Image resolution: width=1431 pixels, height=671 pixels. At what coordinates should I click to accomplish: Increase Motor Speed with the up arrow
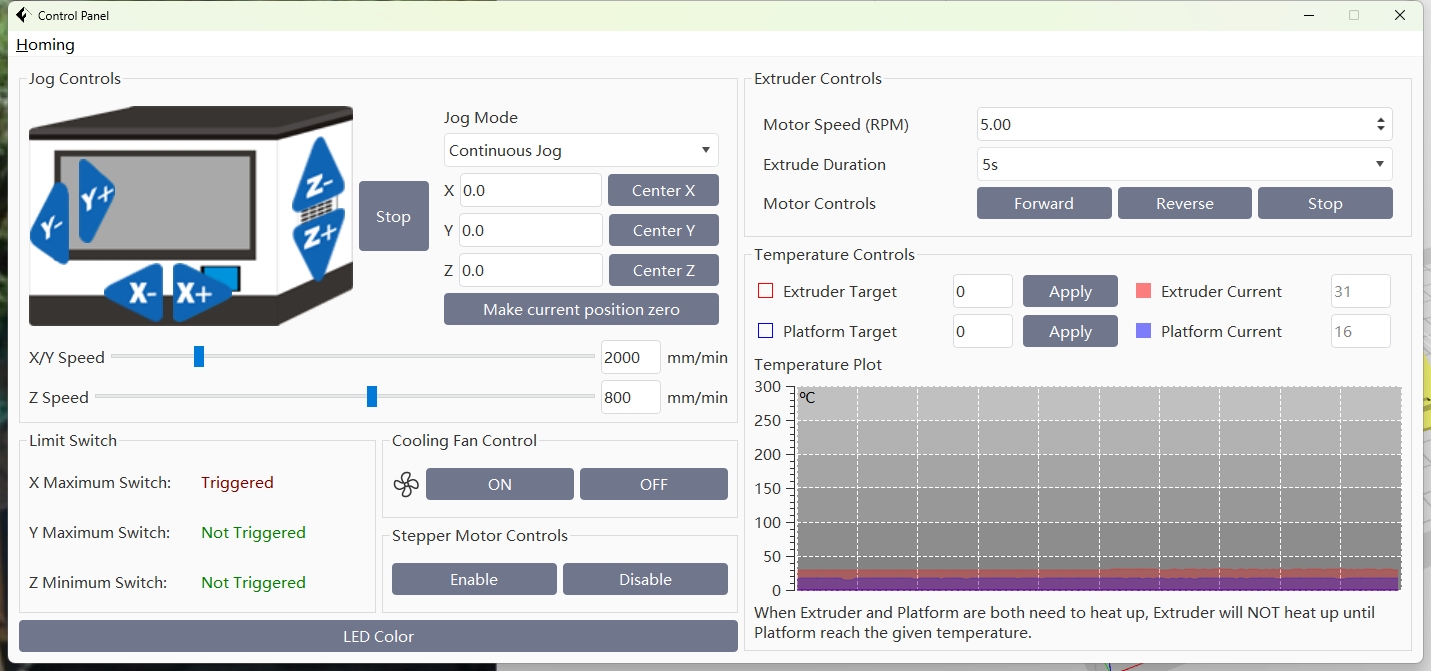pos(1380,120)
